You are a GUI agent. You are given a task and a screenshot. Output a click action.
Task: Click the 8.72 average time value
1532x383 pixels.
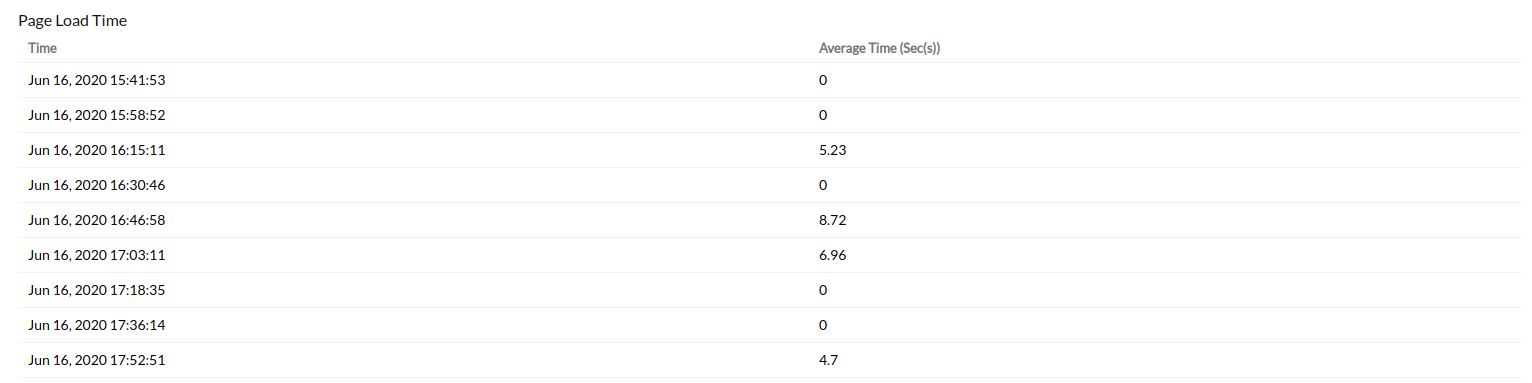833,220
